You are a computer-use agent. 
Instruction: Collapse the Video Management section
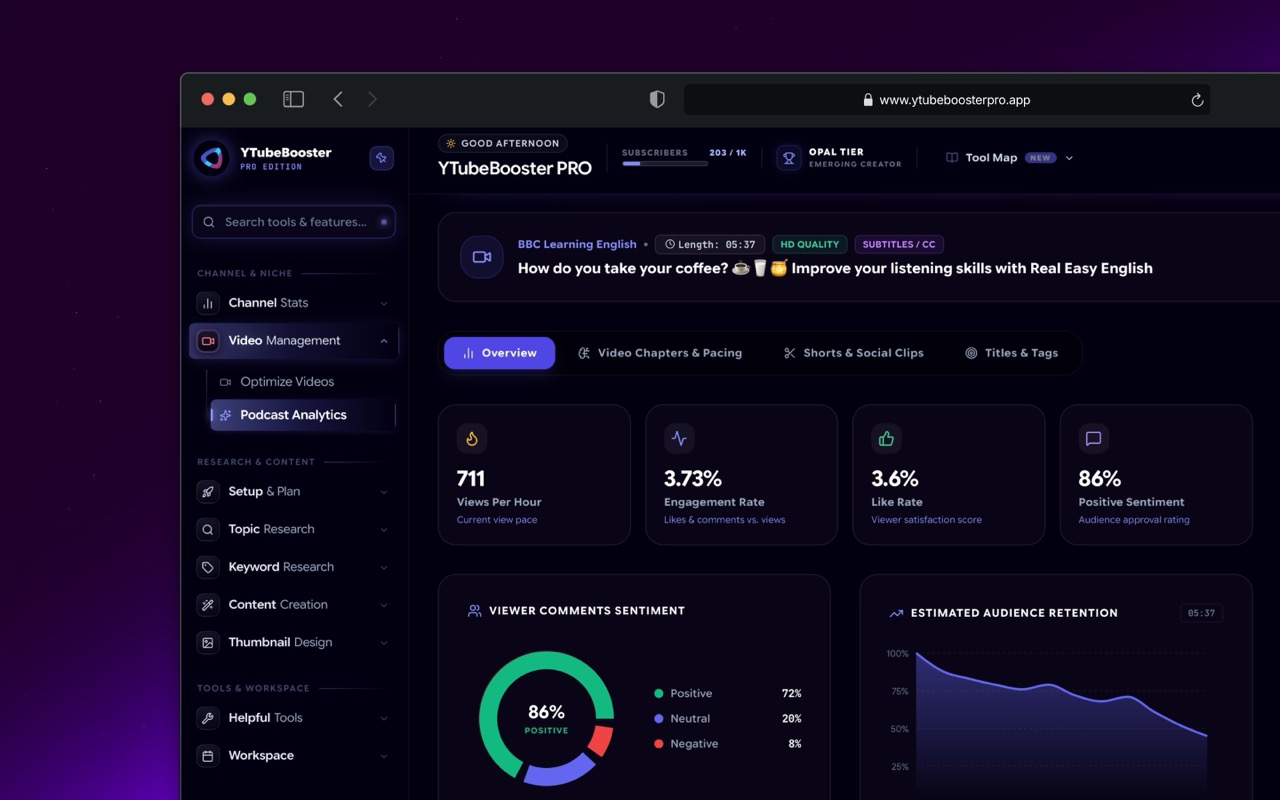point(384,341)
